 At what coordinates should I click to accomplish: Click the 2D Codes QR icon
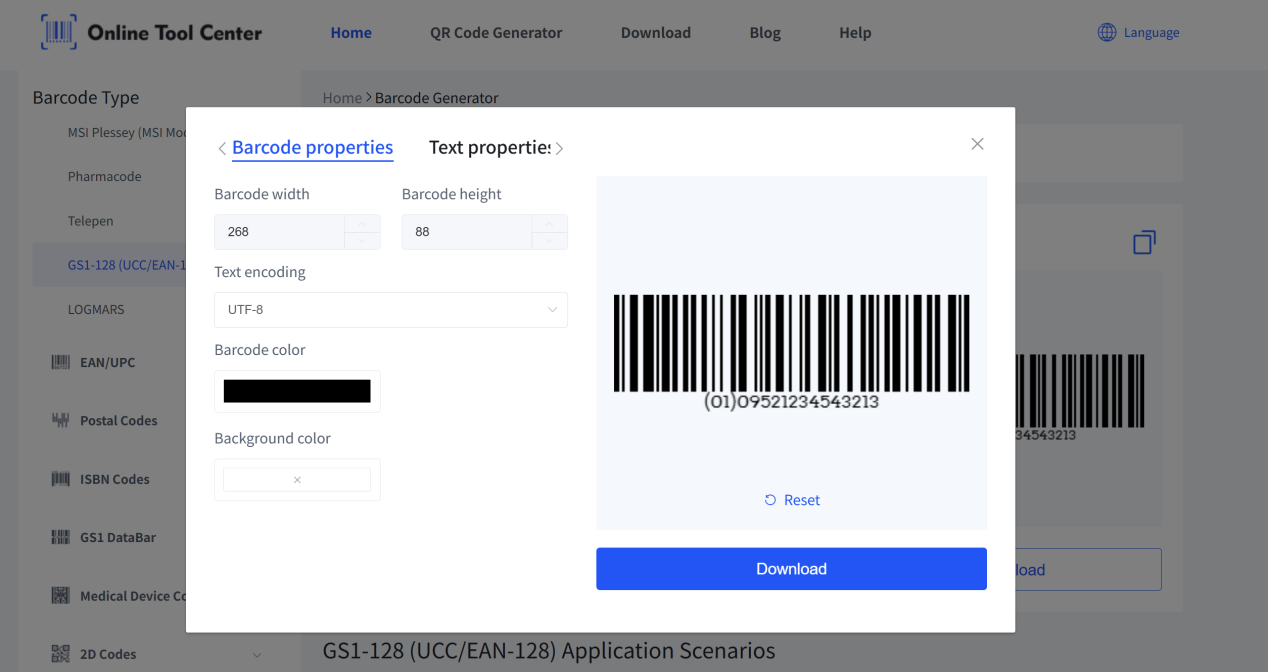[61, 654]
